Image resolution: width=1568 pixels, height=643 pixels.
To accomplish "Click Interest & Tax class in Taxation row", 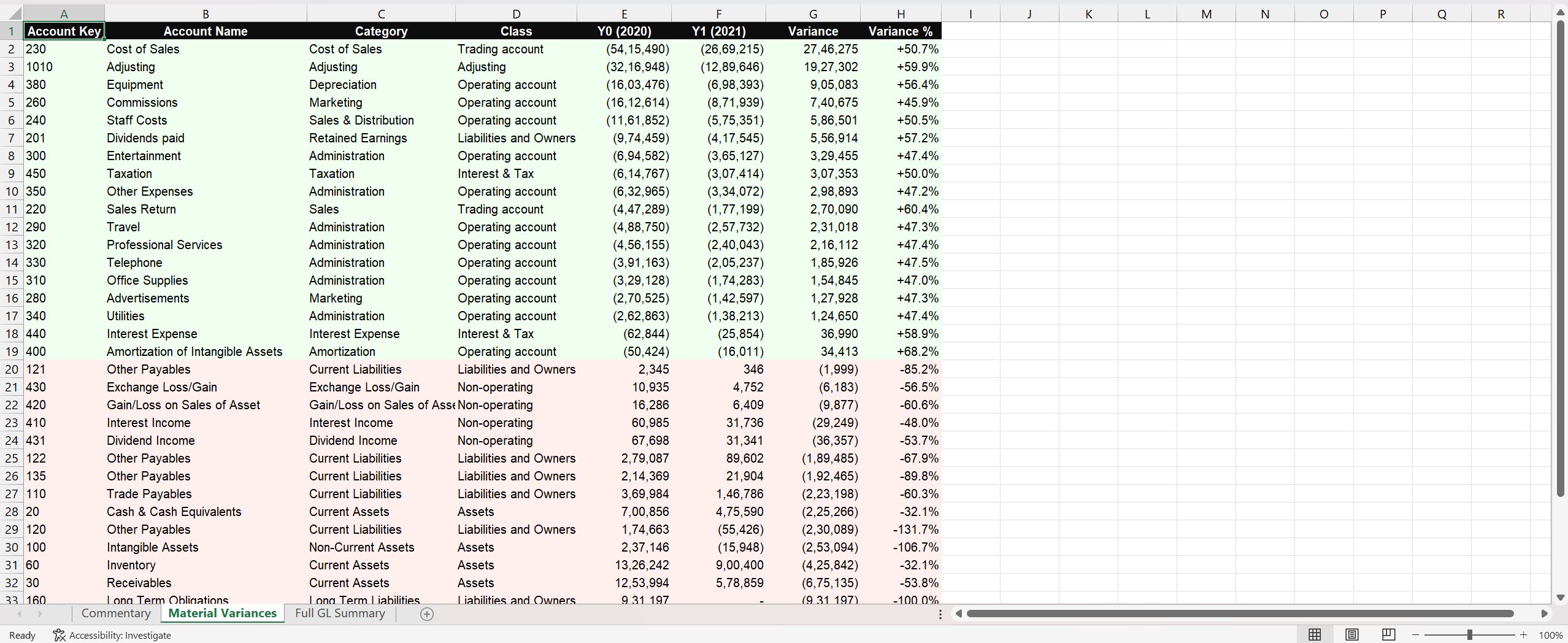I will (516, 174).
